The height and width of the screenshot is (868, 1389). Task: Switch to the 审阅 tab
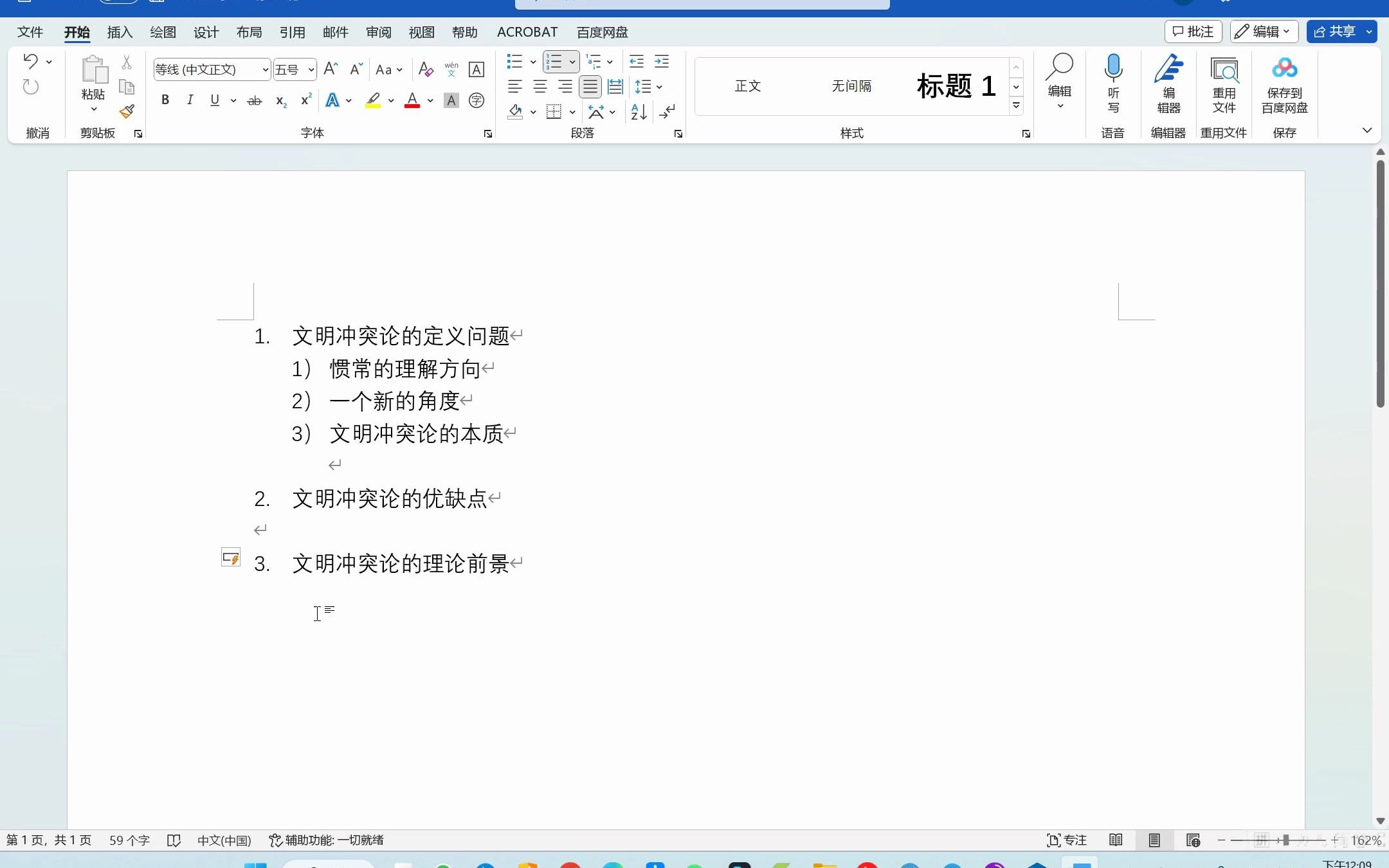pos(378,32)
